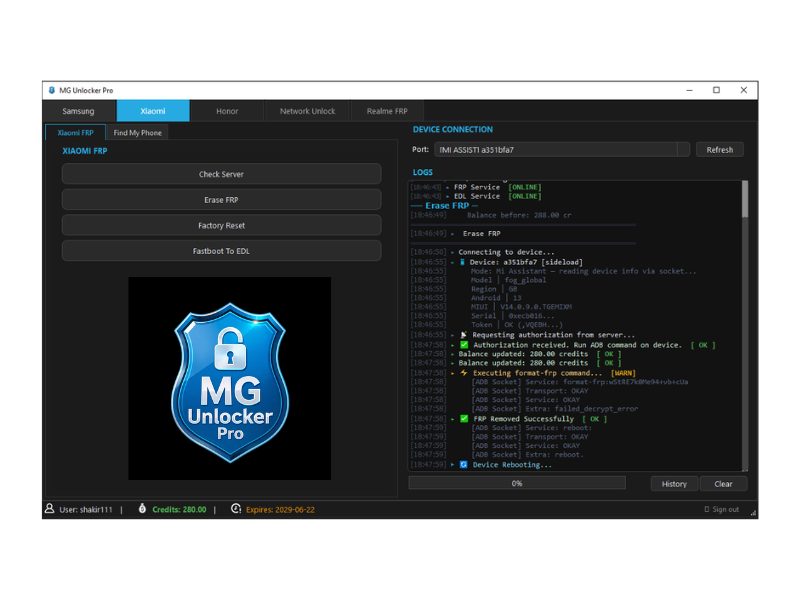Click the 'FRP Service [ONLINE]' log line

pos(497,187)
